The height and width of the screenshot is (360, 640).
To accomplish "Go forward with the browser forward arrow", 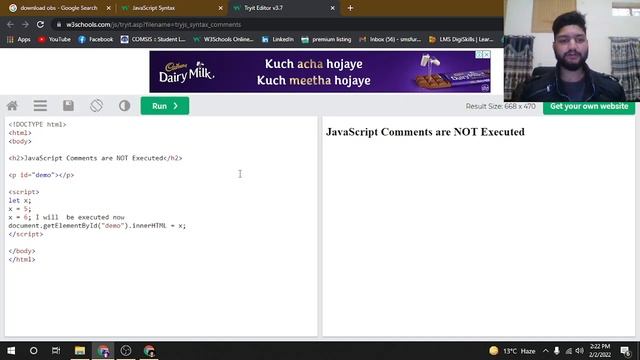I will [x=25, y=24].
